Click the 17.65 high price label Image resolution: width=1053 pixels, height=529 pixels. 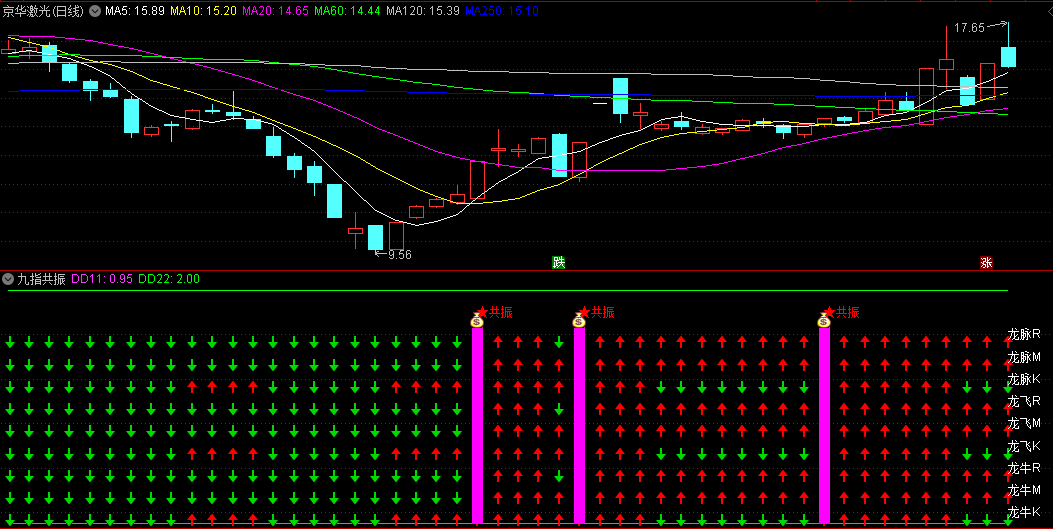click(969, 28)
